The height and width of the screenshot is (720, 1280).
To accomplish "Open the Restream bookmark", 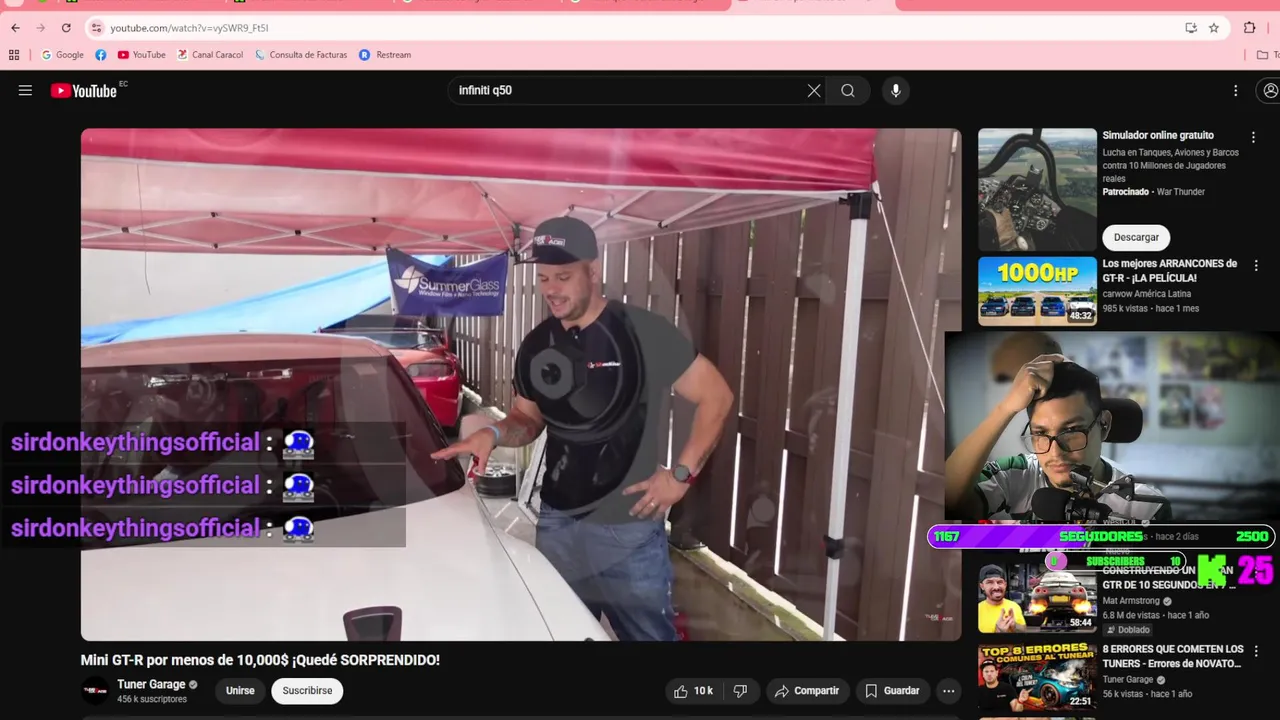I will [x=385, y=55].
